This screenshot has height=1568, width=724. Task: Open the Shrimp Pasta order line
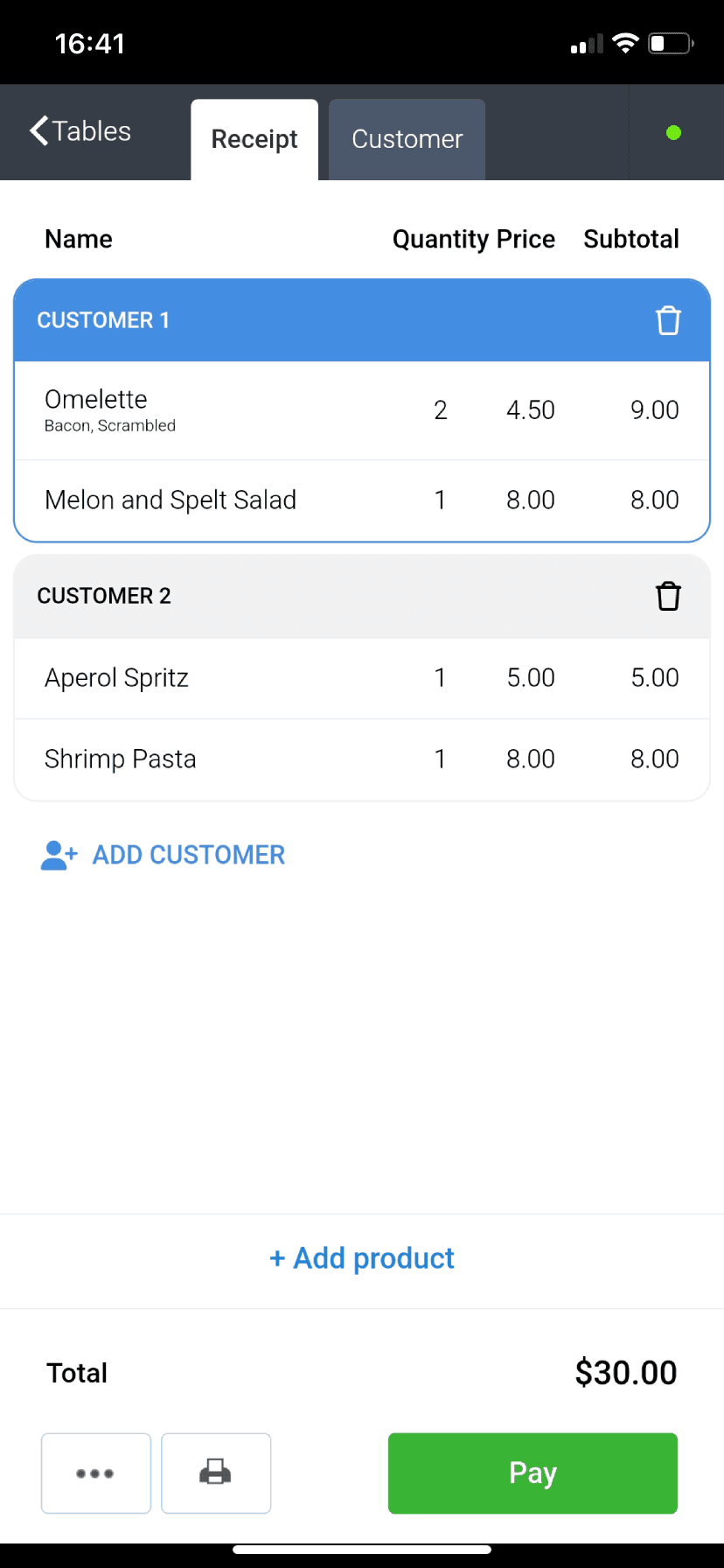click(362, 759)
